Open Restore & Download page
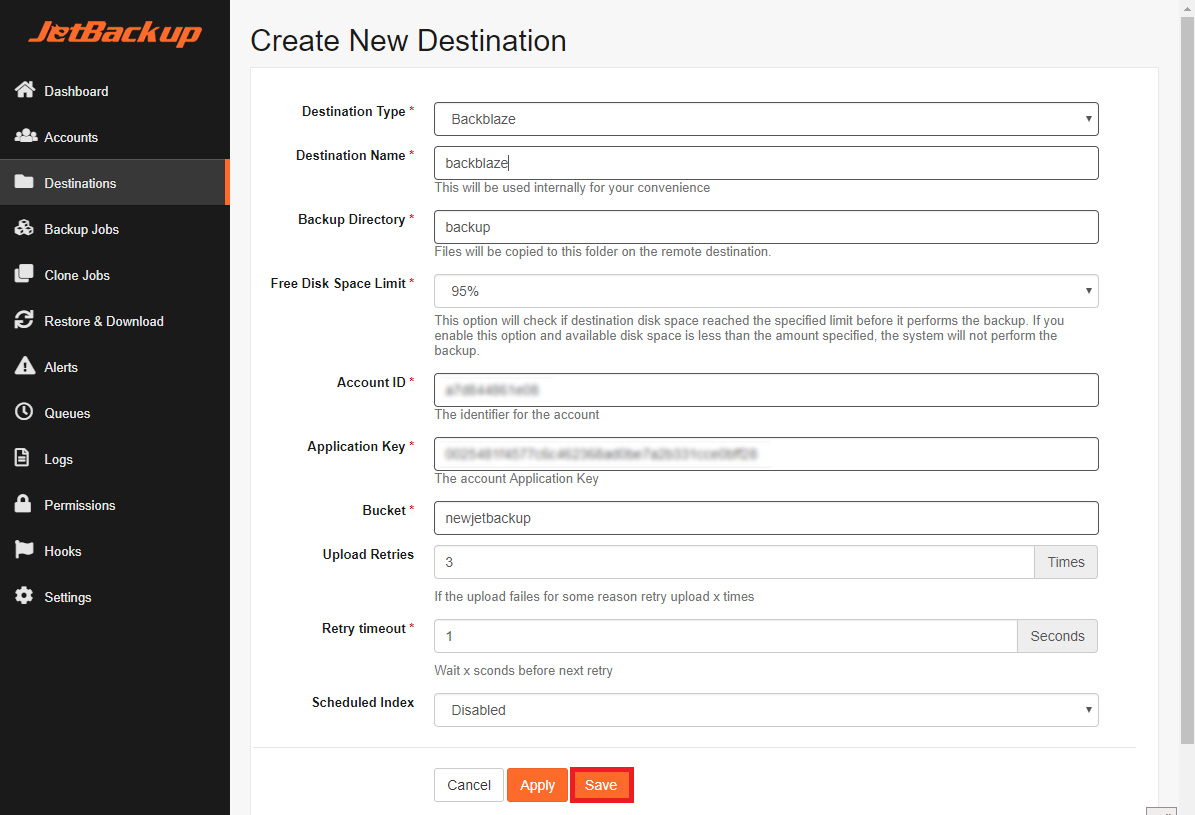This screenshot has width=1195, height=815. pos(114,321)
